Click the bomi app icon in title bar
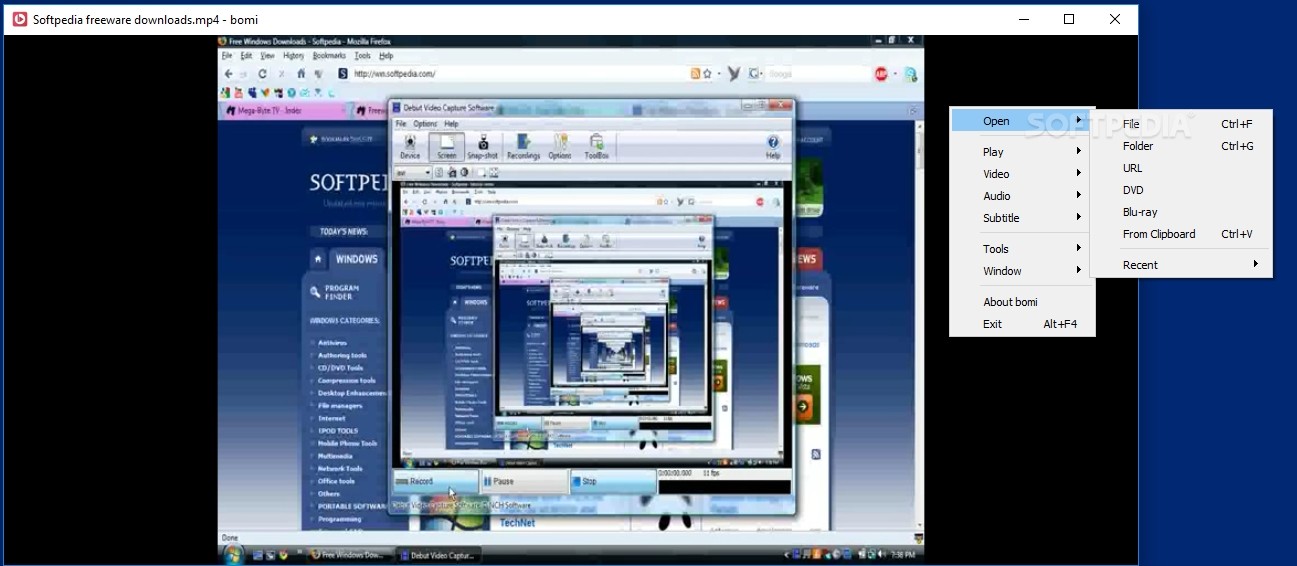Image resolution: width=1297 pixels, height=566 pixels. point(19,19)
